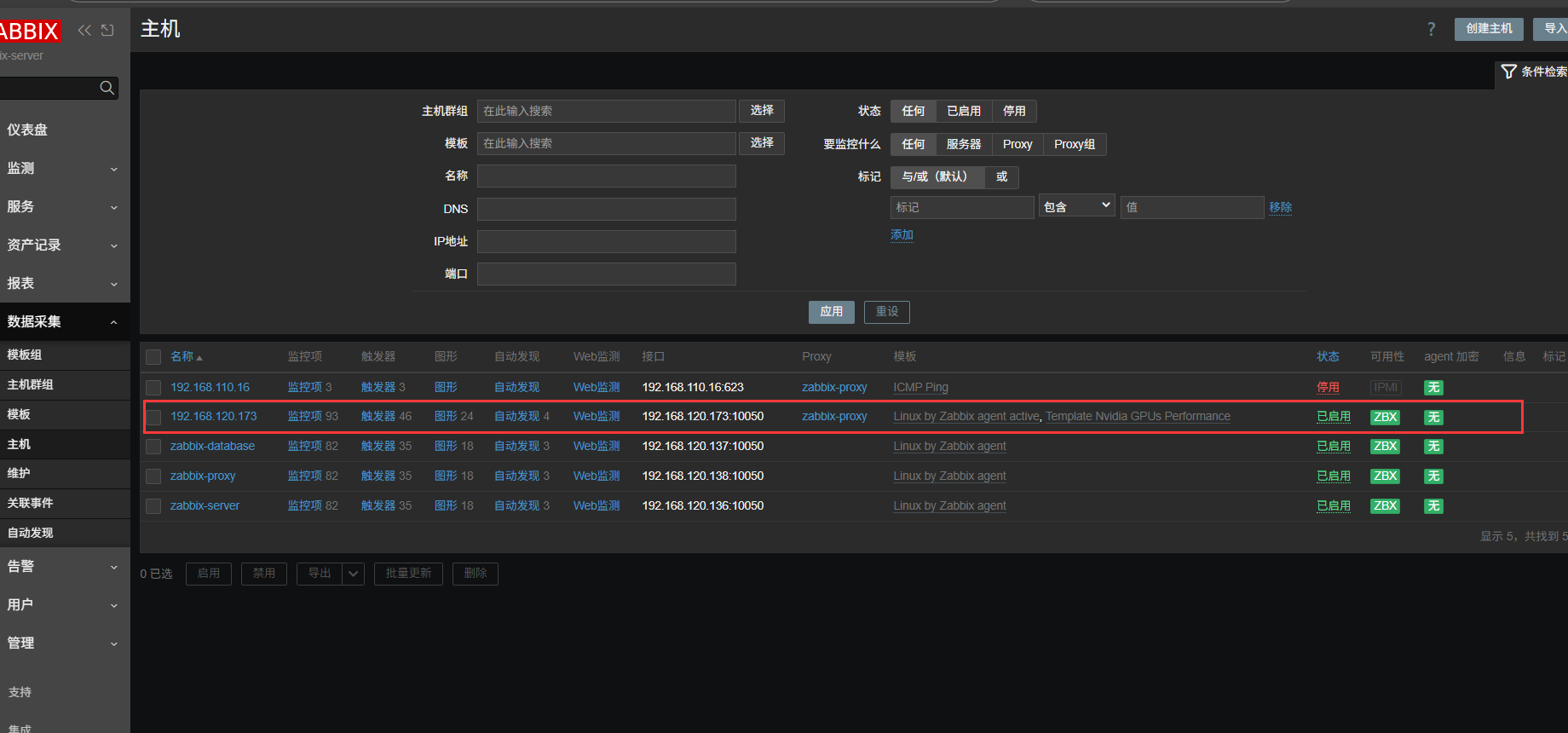1568x733 pixels.
Task: Collapse the sidebar with double-chevron icon
Action: click(x=84, y=31)
